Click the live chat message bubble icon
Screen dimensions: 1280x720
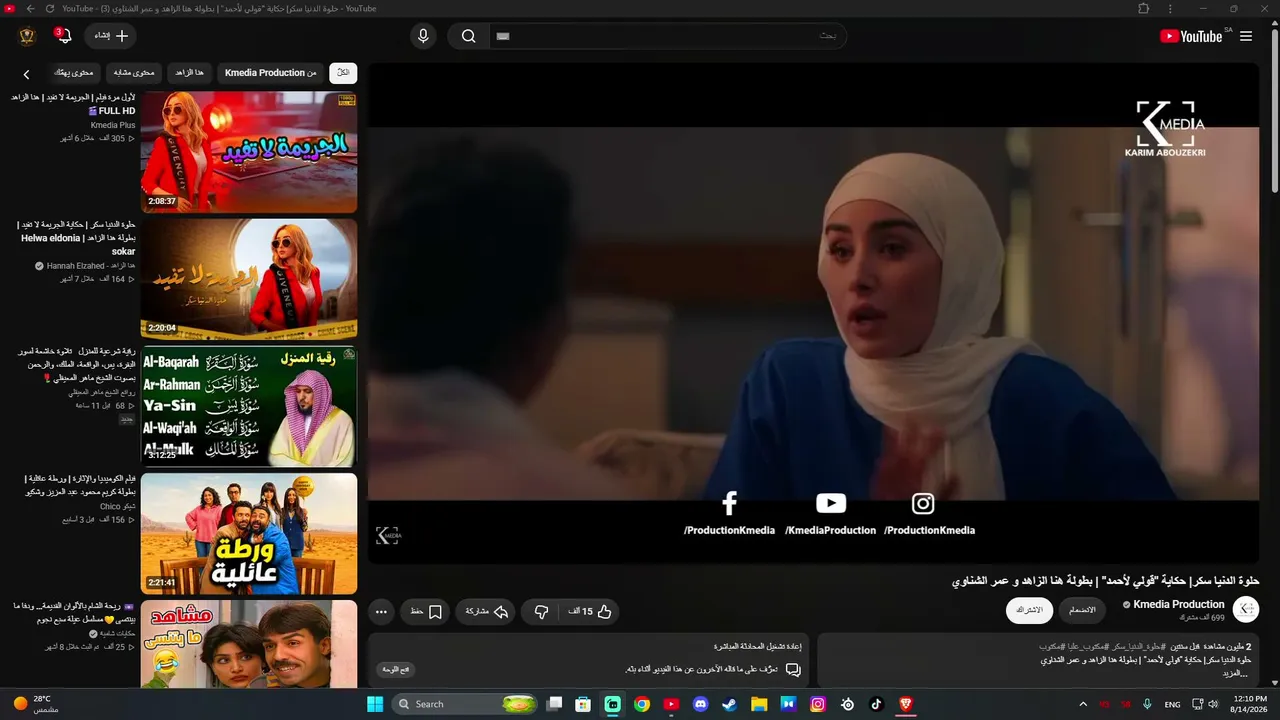[793, 669]
